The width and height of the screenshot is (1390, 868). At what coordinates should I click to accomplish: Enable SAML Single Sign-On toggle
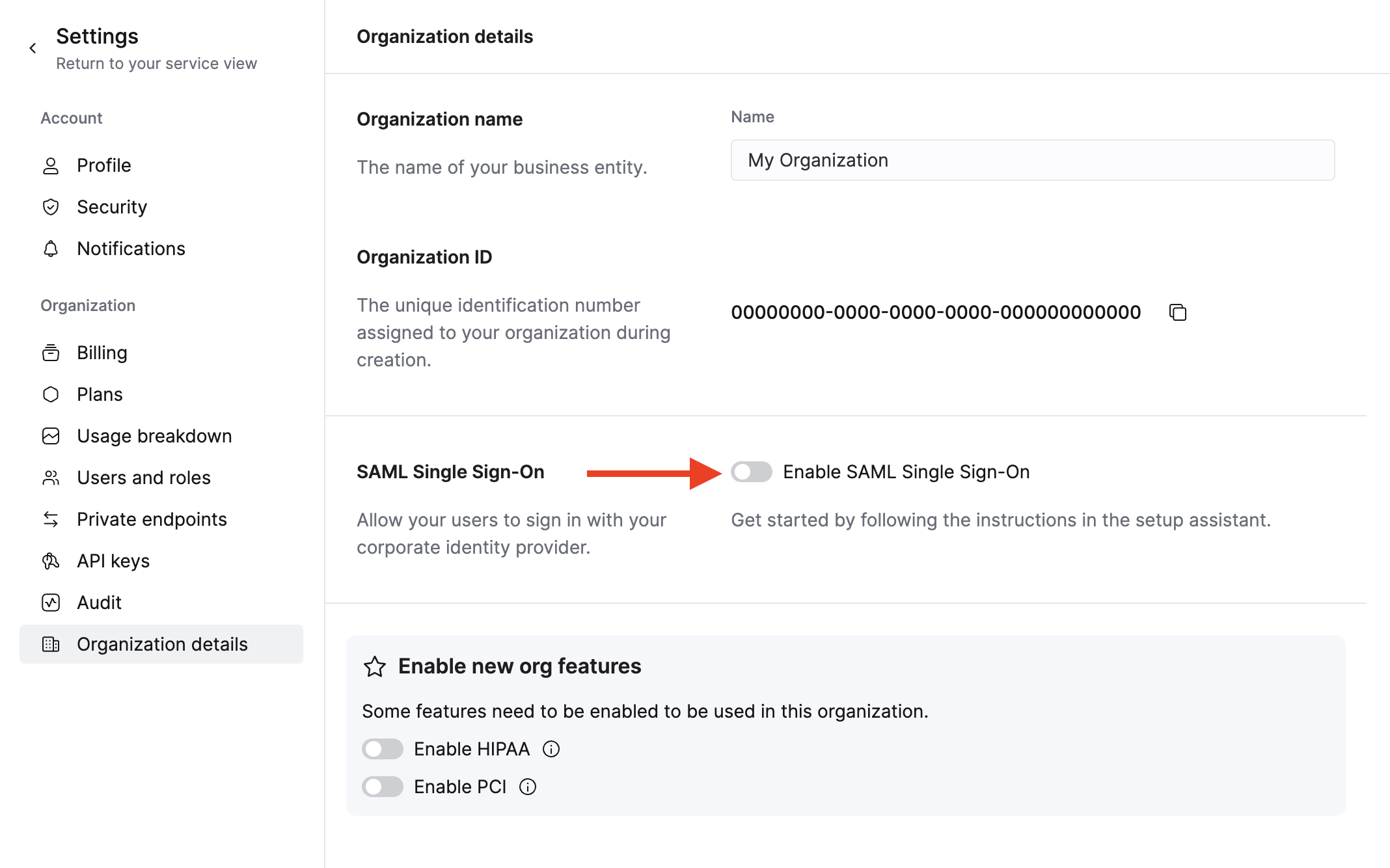[x=752, y=472]
